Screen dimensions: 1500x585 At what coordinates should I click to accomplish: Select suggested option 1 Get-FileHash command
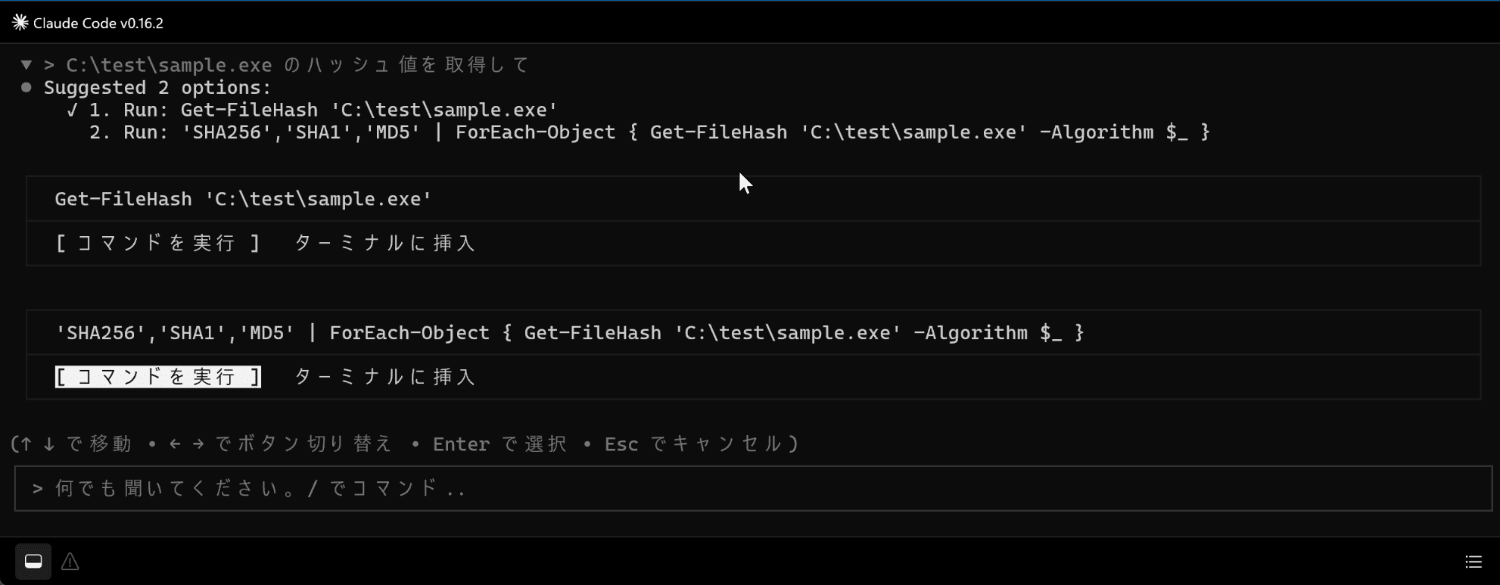(x=323, y=110)
